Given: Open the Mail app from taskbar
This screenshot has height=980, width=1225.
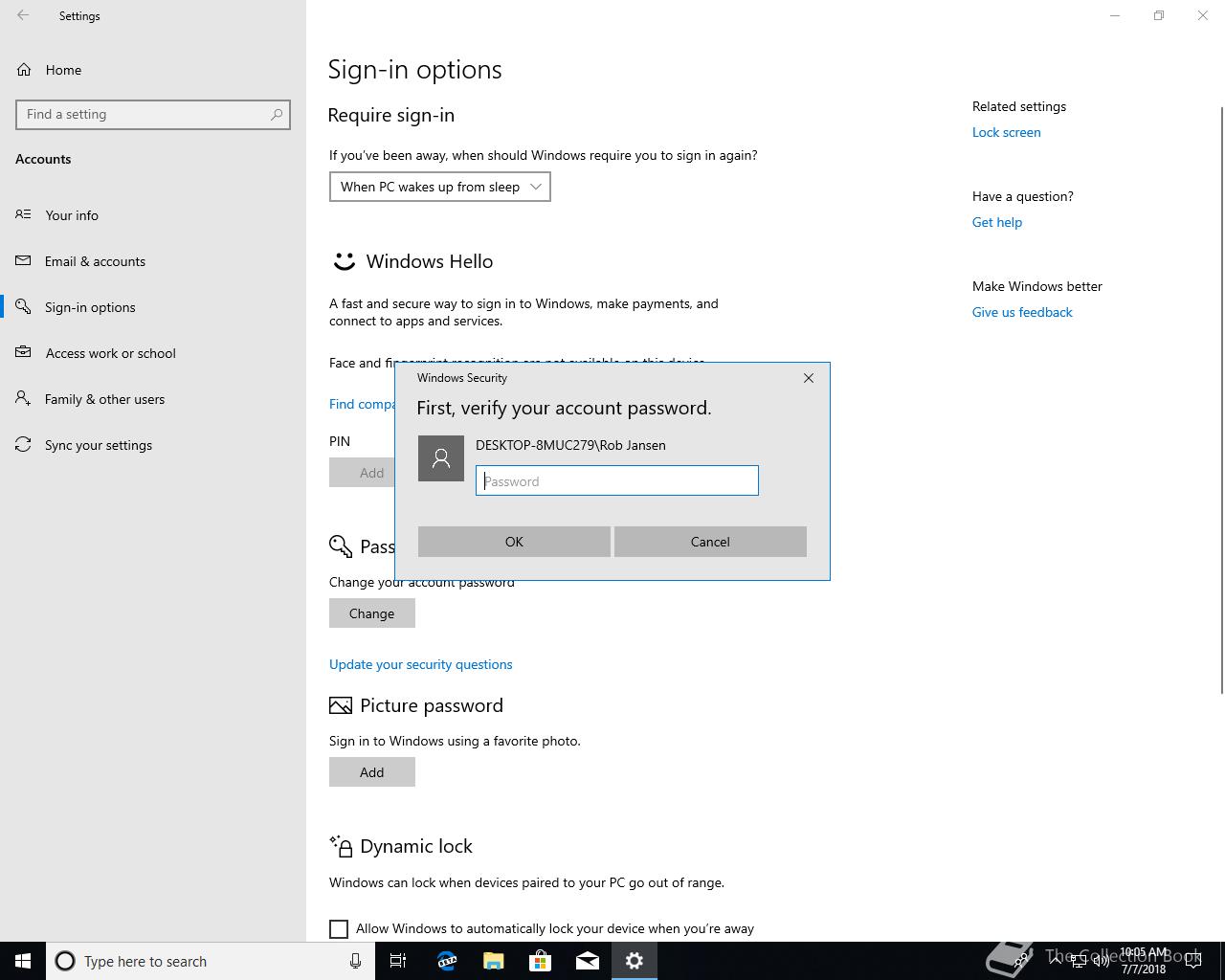Looking at the screenshot, I should 588,961.
